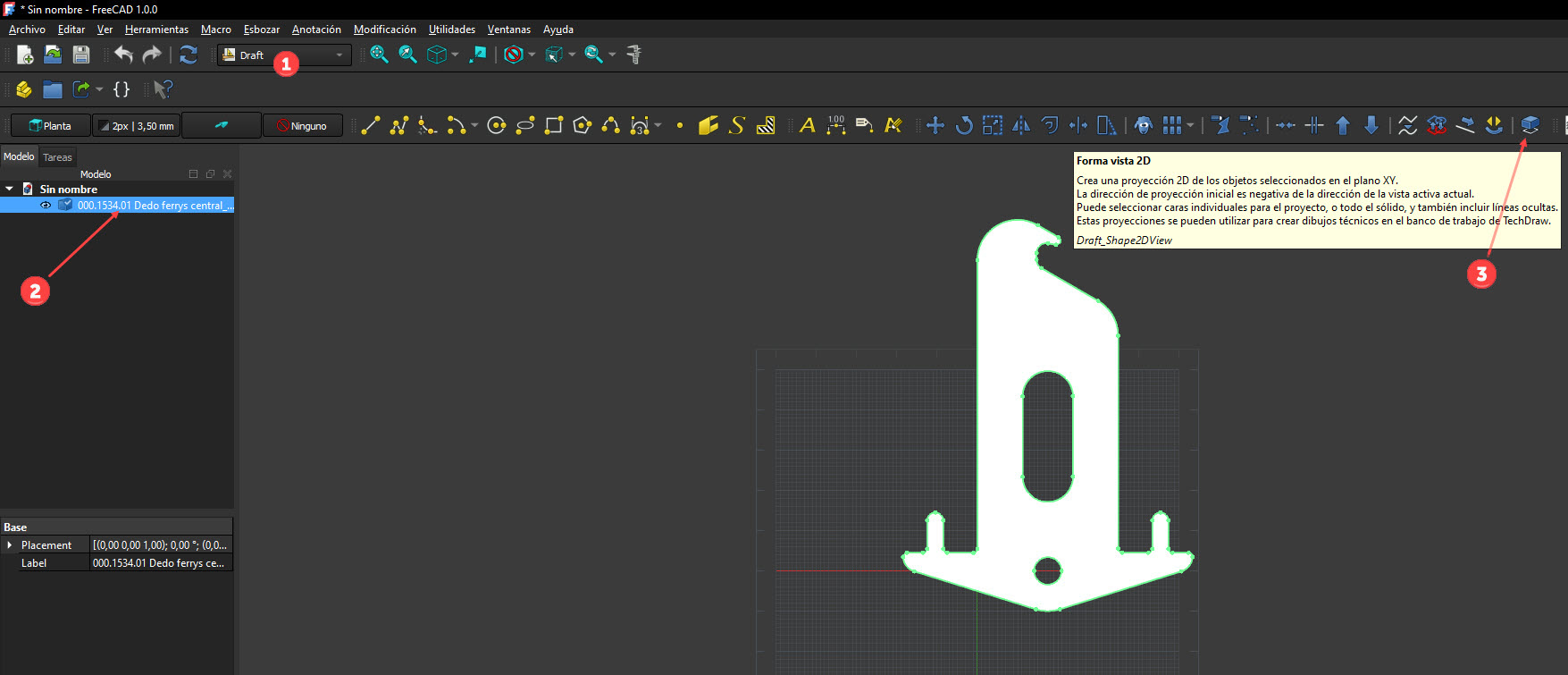1568x675 pixels.
Task: Click the Redo arrow icon
Action: click(x=152, y=55)
